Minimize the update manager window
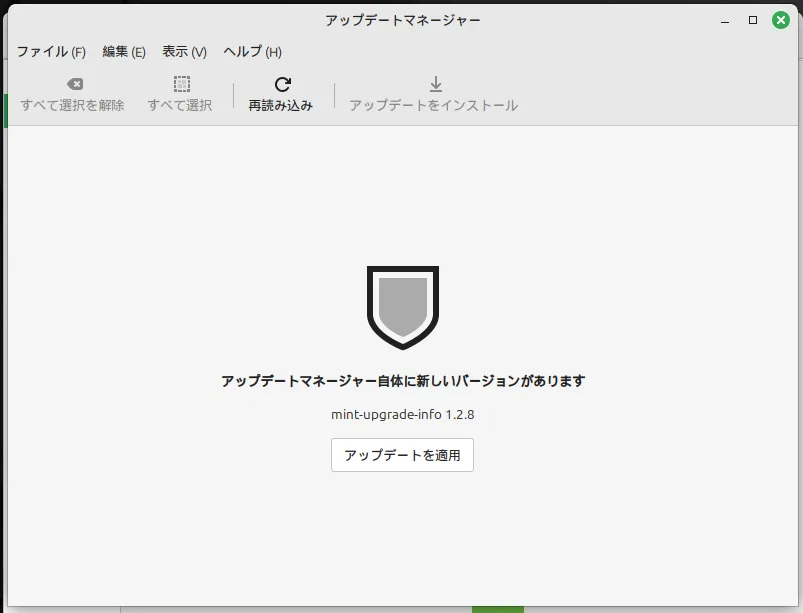 pyautogui.click(x=726, y=20)
